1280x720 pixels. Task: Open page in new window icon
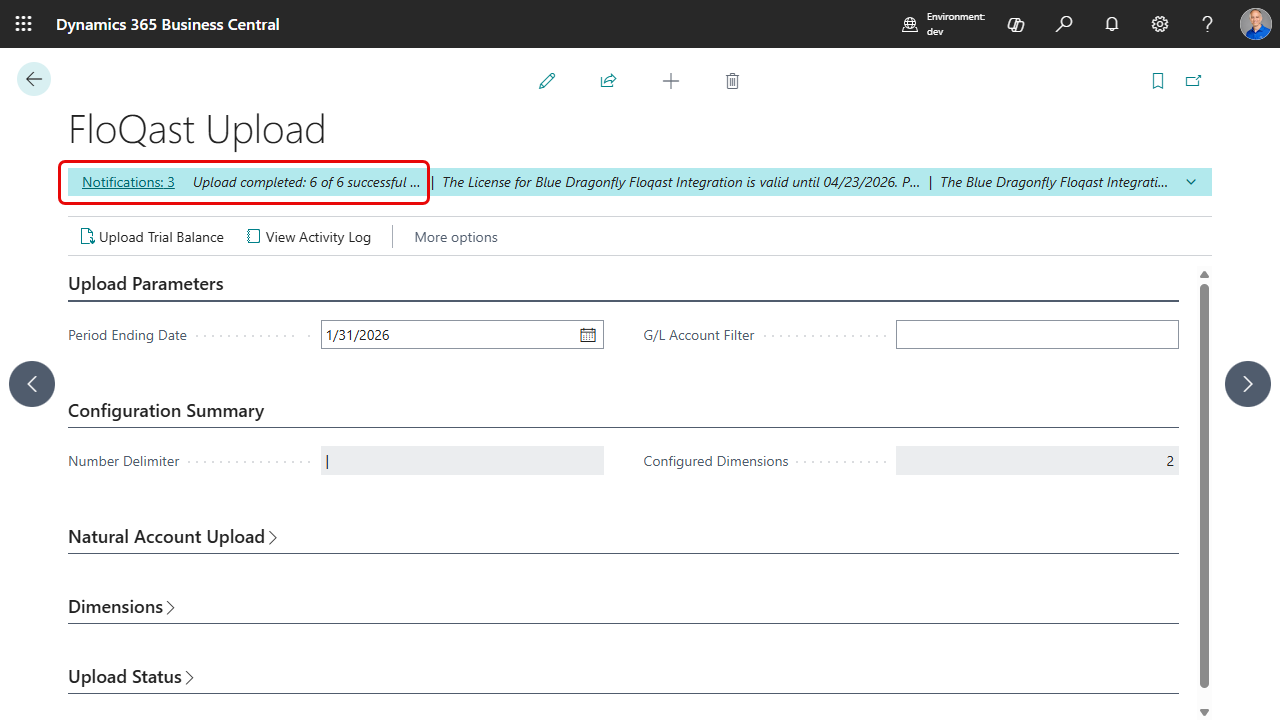click(1193, 81)
